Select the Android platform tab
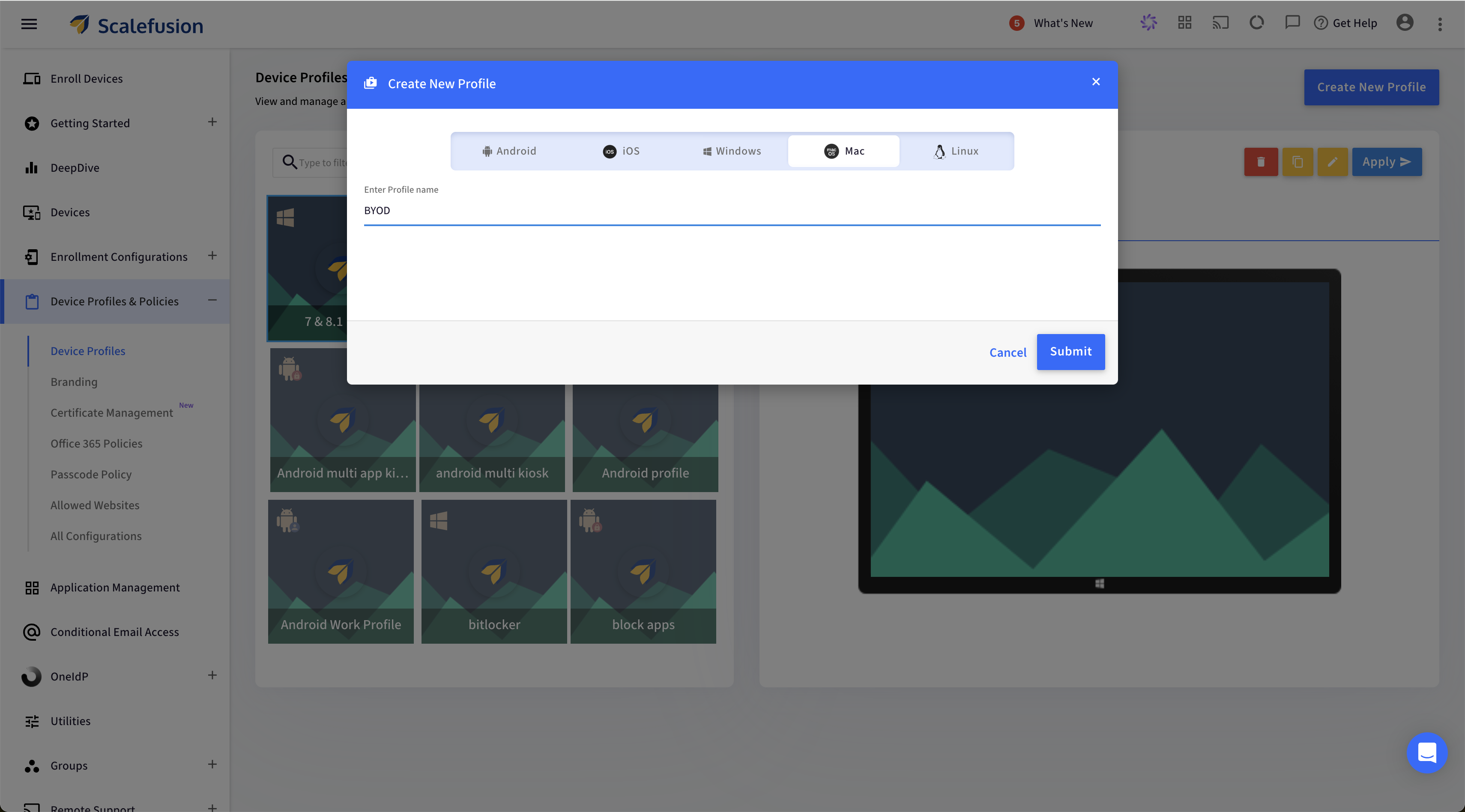This screenshot has height=812, width=1465. pyautogui.click(x=509, y=151)
